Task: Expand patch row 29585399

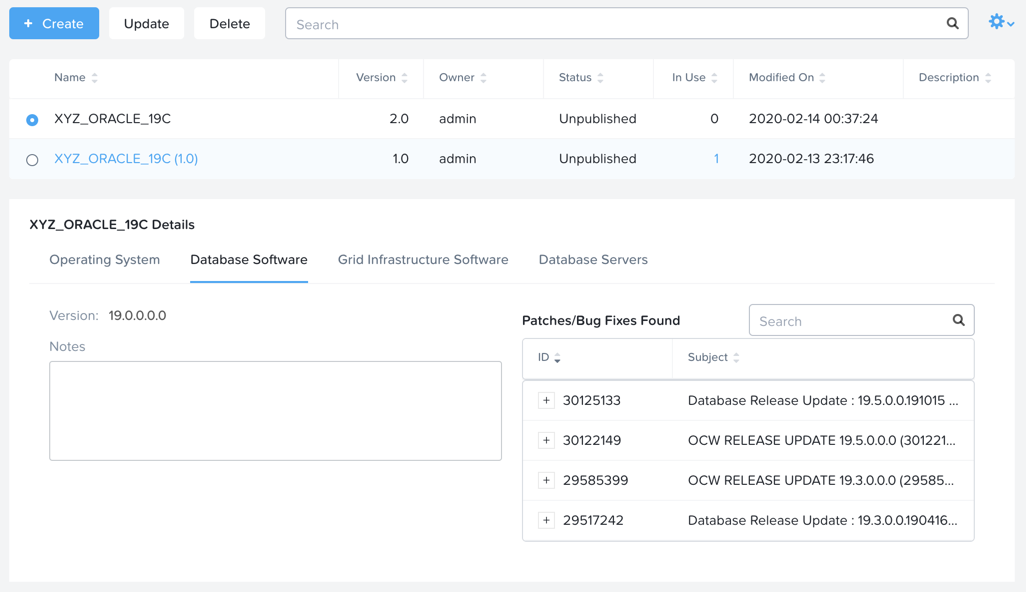Action: tap(546, 480)
